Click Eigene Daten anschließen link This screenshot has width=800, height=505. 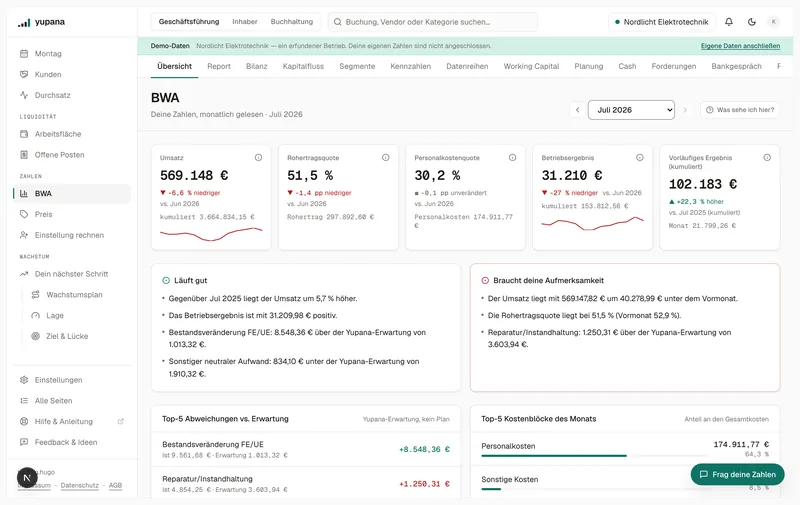pyautogui.click(x=740, y=46)
